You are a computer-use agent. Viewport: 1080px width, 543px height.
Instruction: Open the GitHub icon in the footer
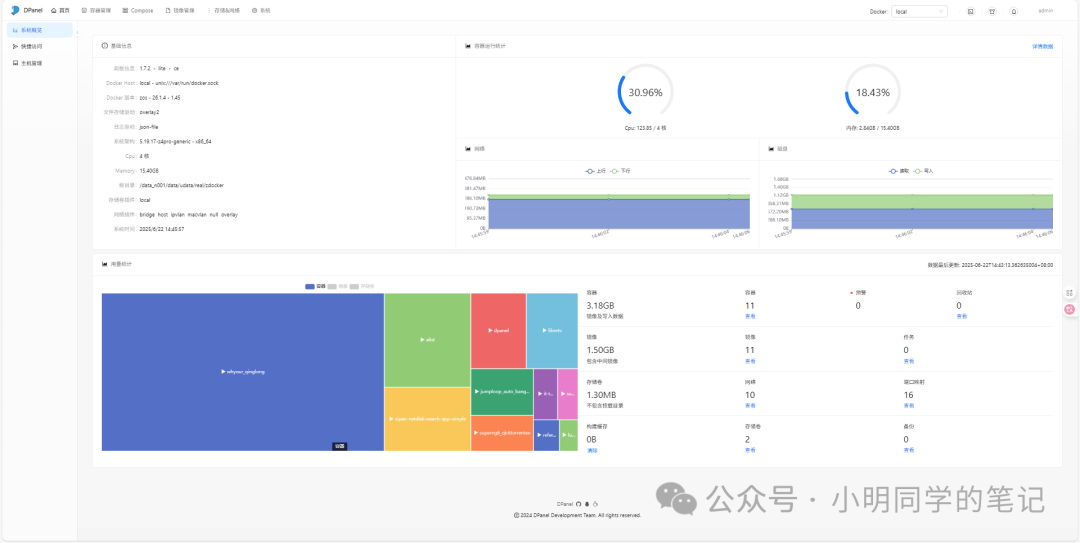pyautogui.click(x=579, y=504)
